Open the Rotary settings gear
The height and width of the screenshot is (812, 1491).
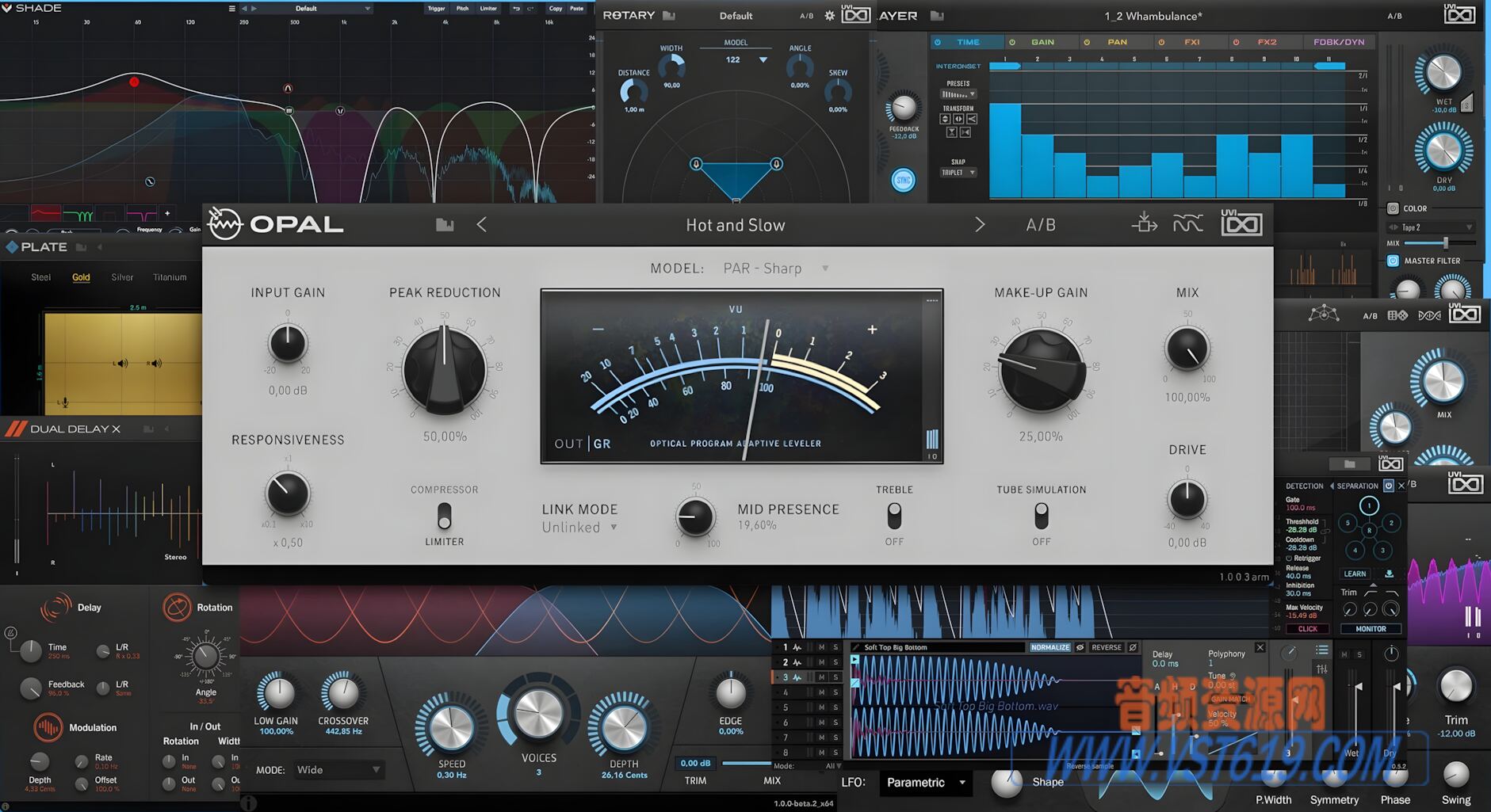pyautogui.click(x=829, y=15)
